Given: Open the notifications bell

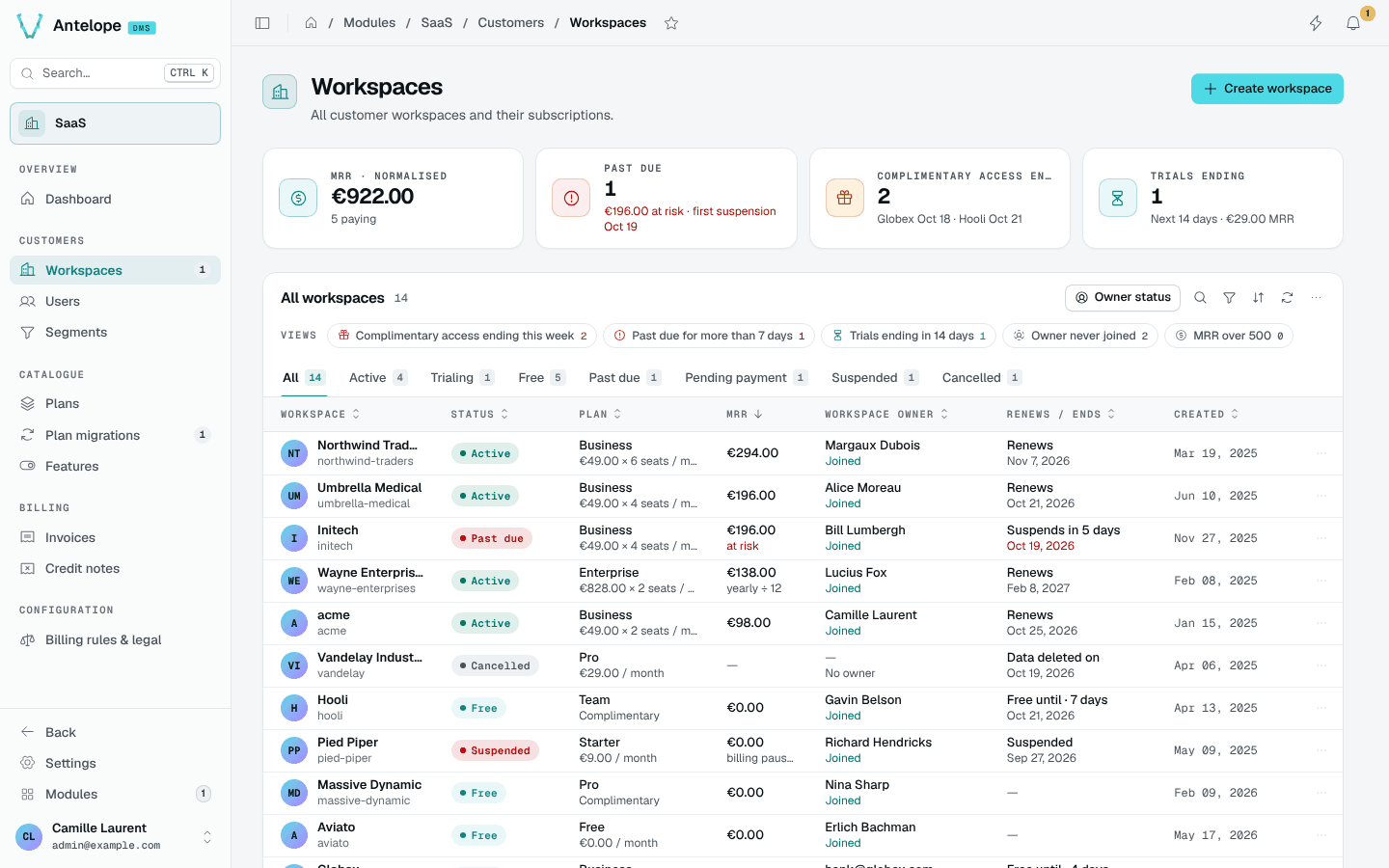Looking at the screenshot, I should [1353, 23].
